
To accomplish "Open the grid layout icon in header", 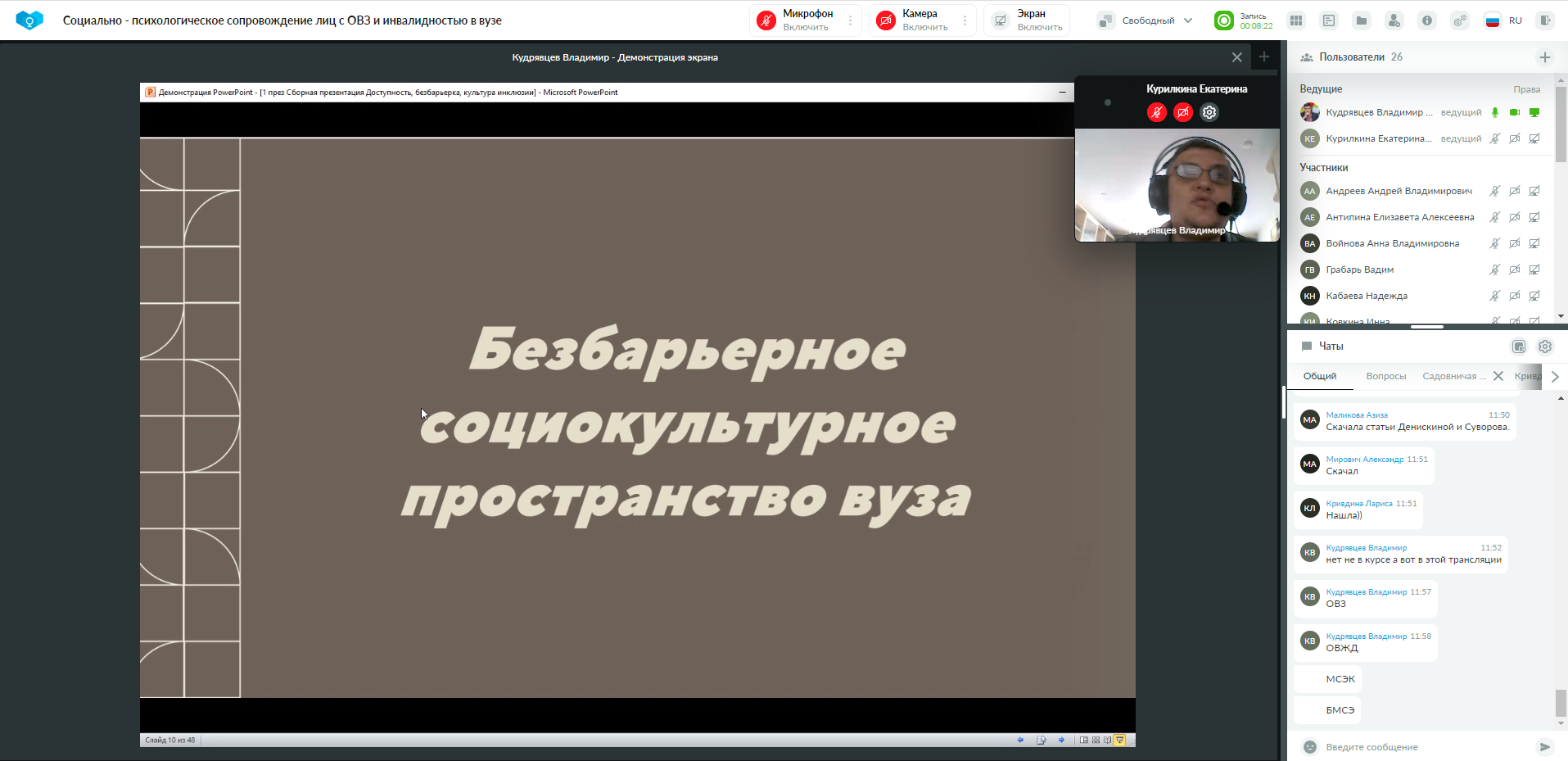I will (1296, 20).
